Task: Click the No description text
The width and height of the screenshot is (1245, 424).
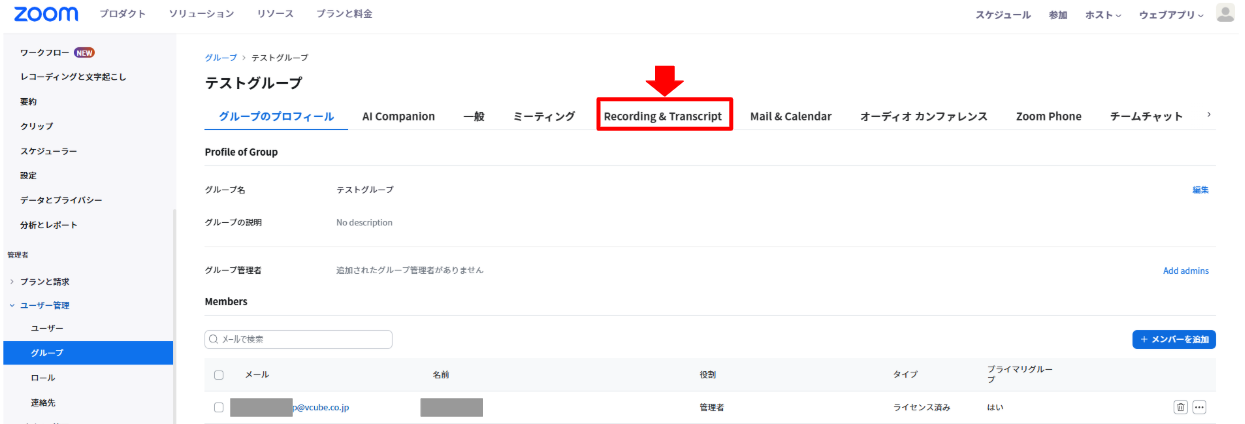Action: [x=364, y=222]
